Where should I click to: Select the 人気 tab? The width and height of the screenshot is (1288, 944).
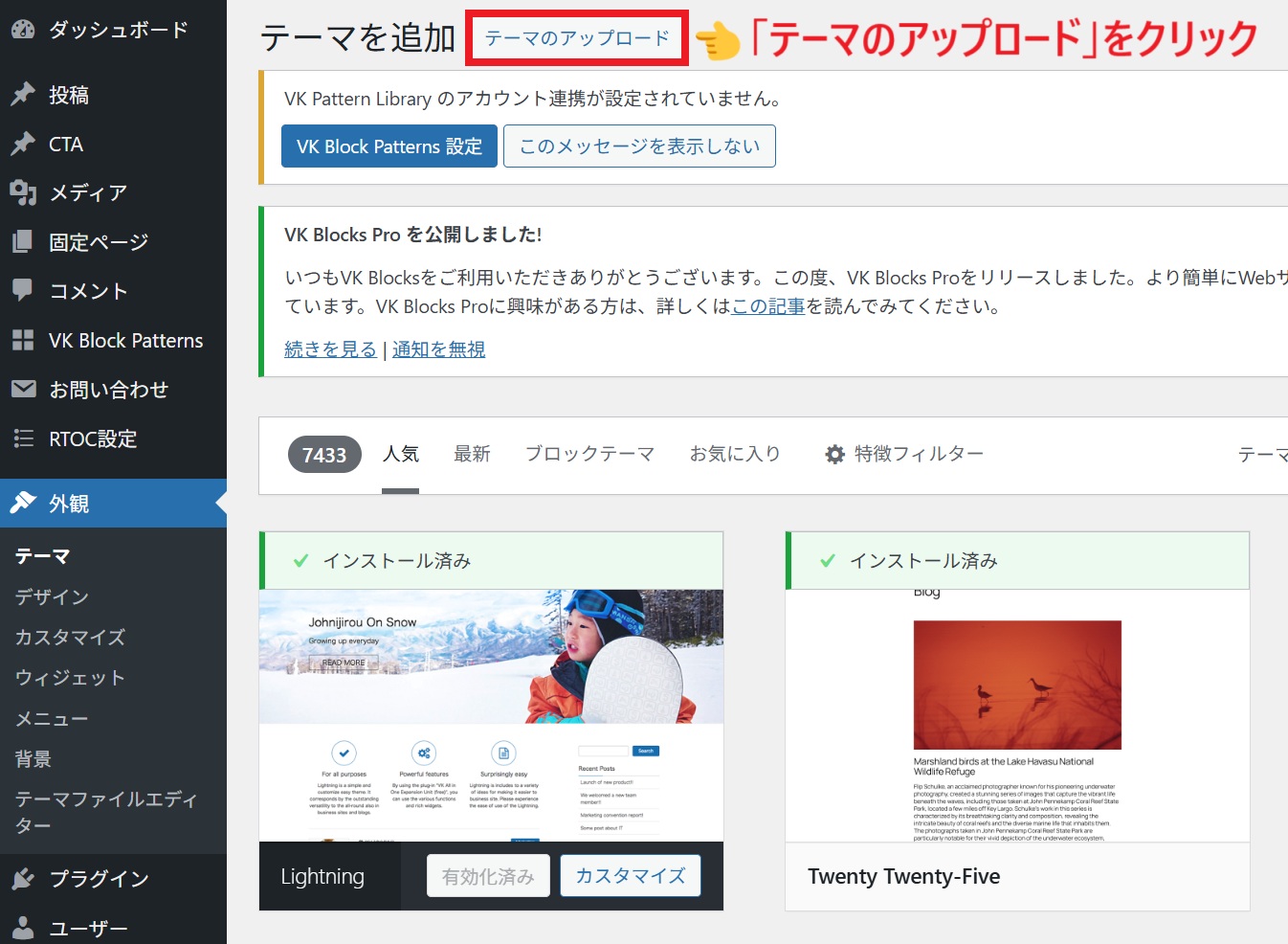point(401,454)
